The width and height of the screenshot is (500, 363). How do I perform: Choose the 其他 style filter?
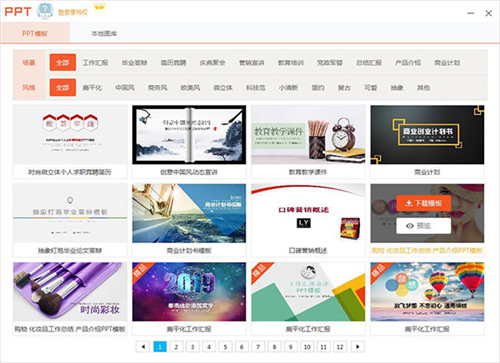click(423, 88)
